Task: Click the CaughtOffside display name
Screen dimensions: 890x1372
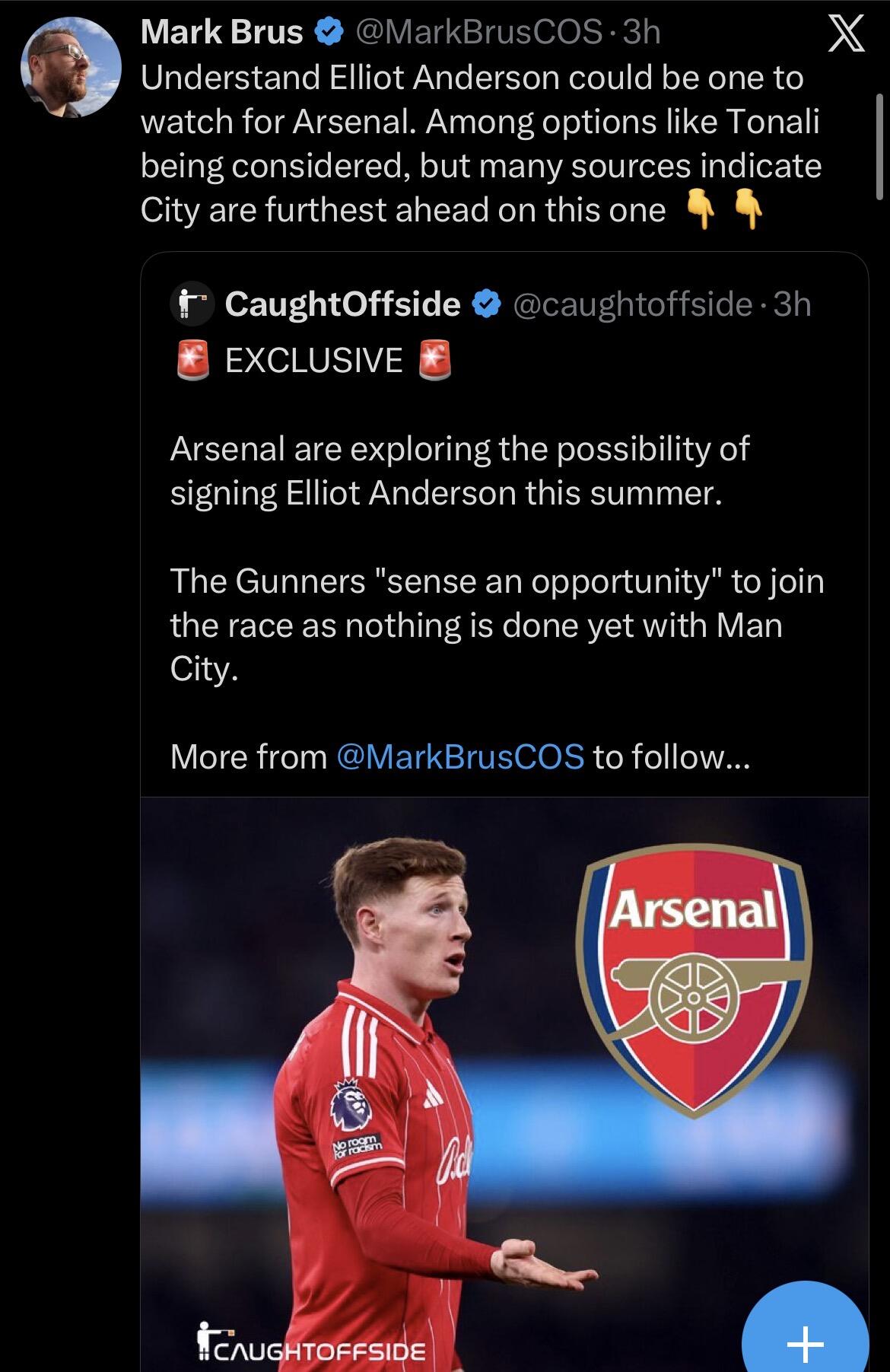Action: (342, 304)
